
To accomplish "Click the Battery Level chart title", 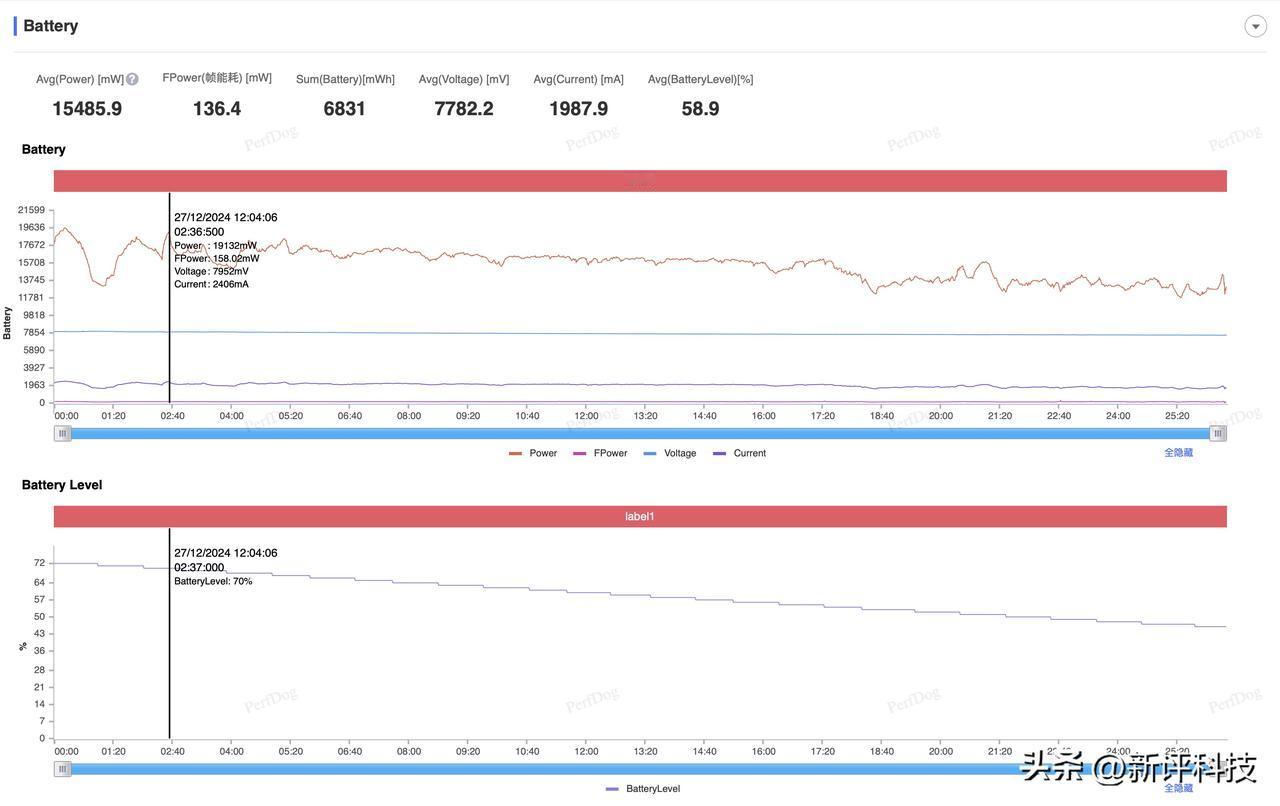I will [x=62, y=485].
